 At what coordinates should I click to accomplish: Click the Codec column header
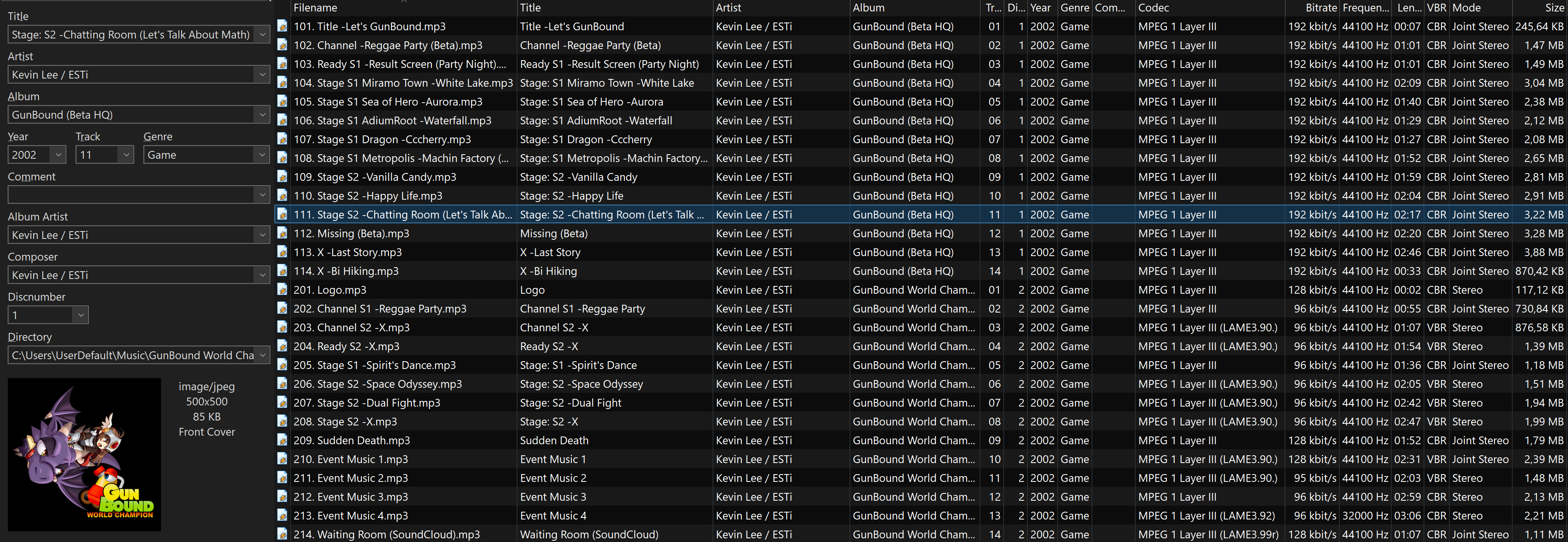[1153, 7]
